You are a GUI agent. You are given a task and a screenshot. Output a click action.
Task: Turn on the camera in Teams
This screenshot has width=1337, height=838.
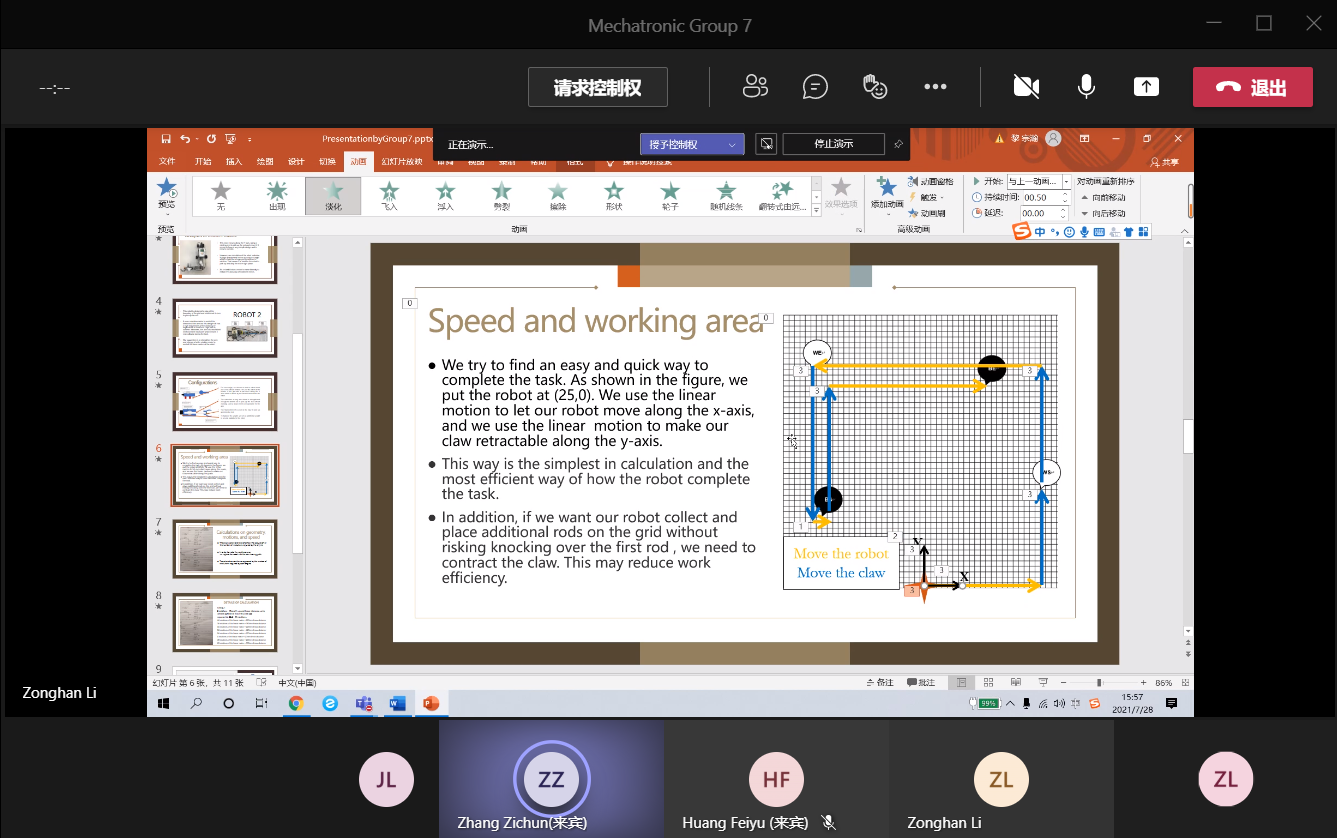pos(1026,87)
